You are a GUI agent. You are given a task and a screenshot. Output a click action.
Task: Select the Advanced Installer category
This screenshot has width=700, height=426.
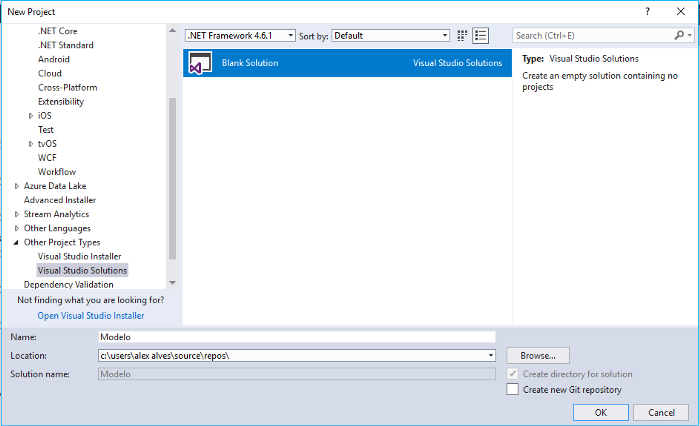tap(60, 200)
